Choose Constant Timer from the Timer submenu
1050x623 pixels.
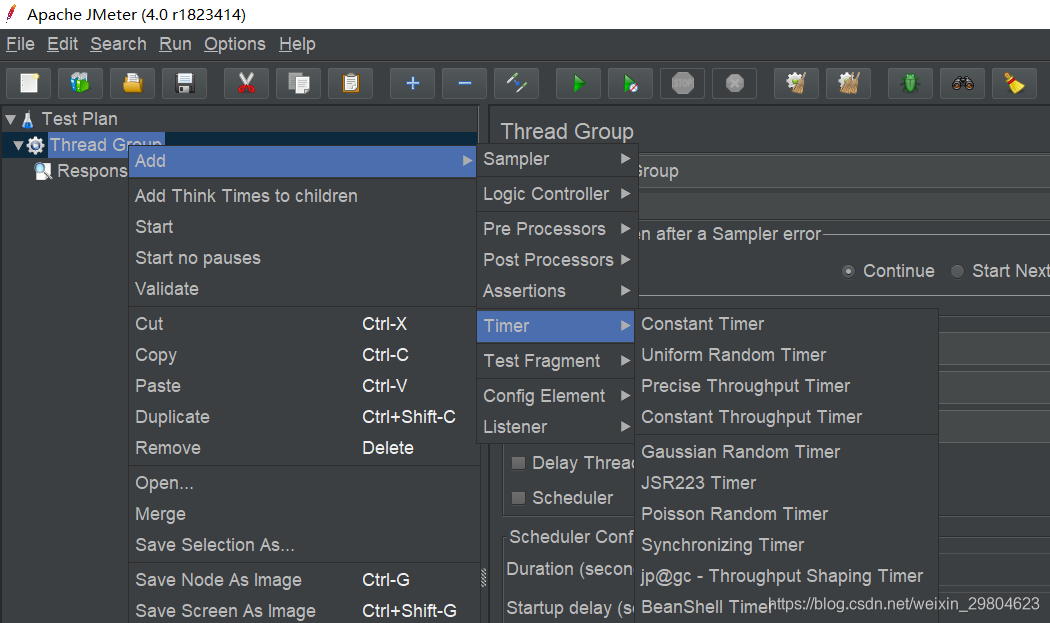[786, 324]
